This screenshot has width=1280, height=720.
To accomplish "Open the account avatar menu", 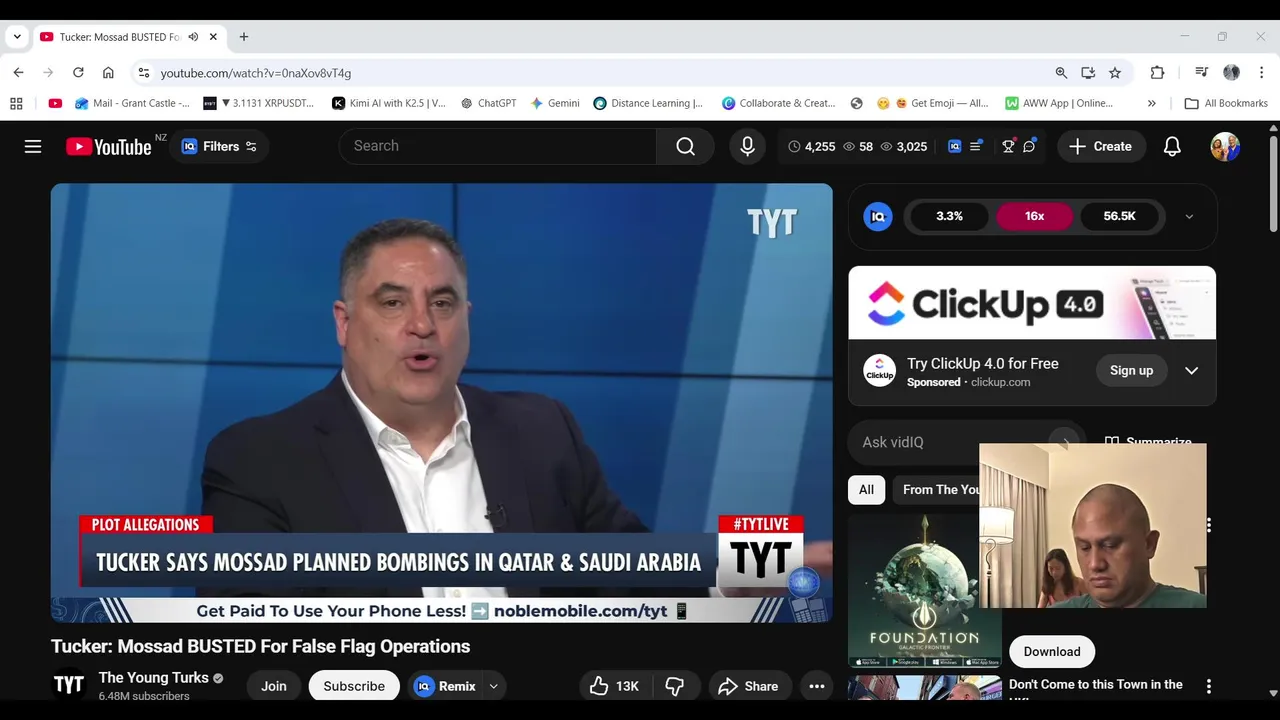I will [1225, 146].
